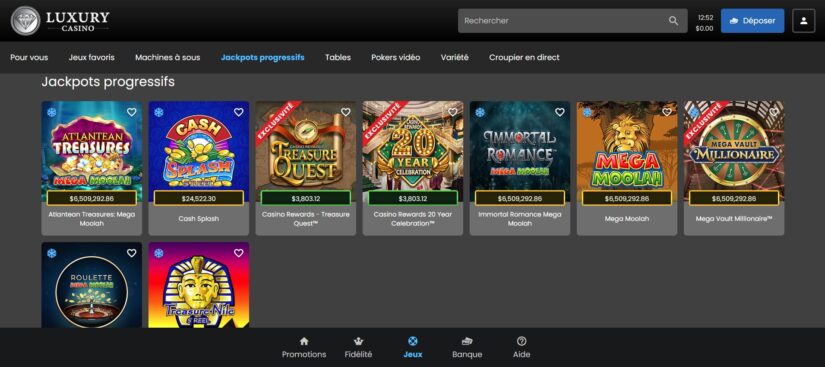Viewport: 825px width, 367px height.
Task: Click "Mega Vault Millionaire™" title
Action: [x=734, y=219]
